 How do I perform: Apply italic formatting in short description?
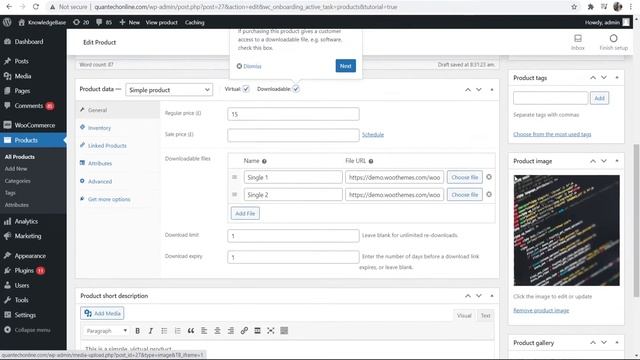(x=151, y=331)
